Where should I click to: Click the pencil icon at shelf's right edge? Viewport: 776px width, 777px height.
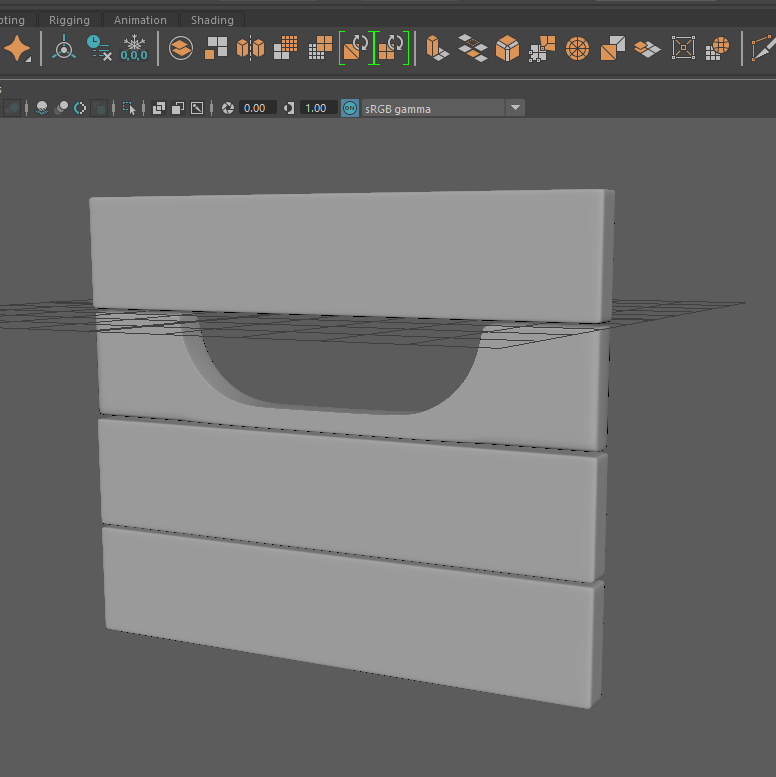[x=763, y=48]
